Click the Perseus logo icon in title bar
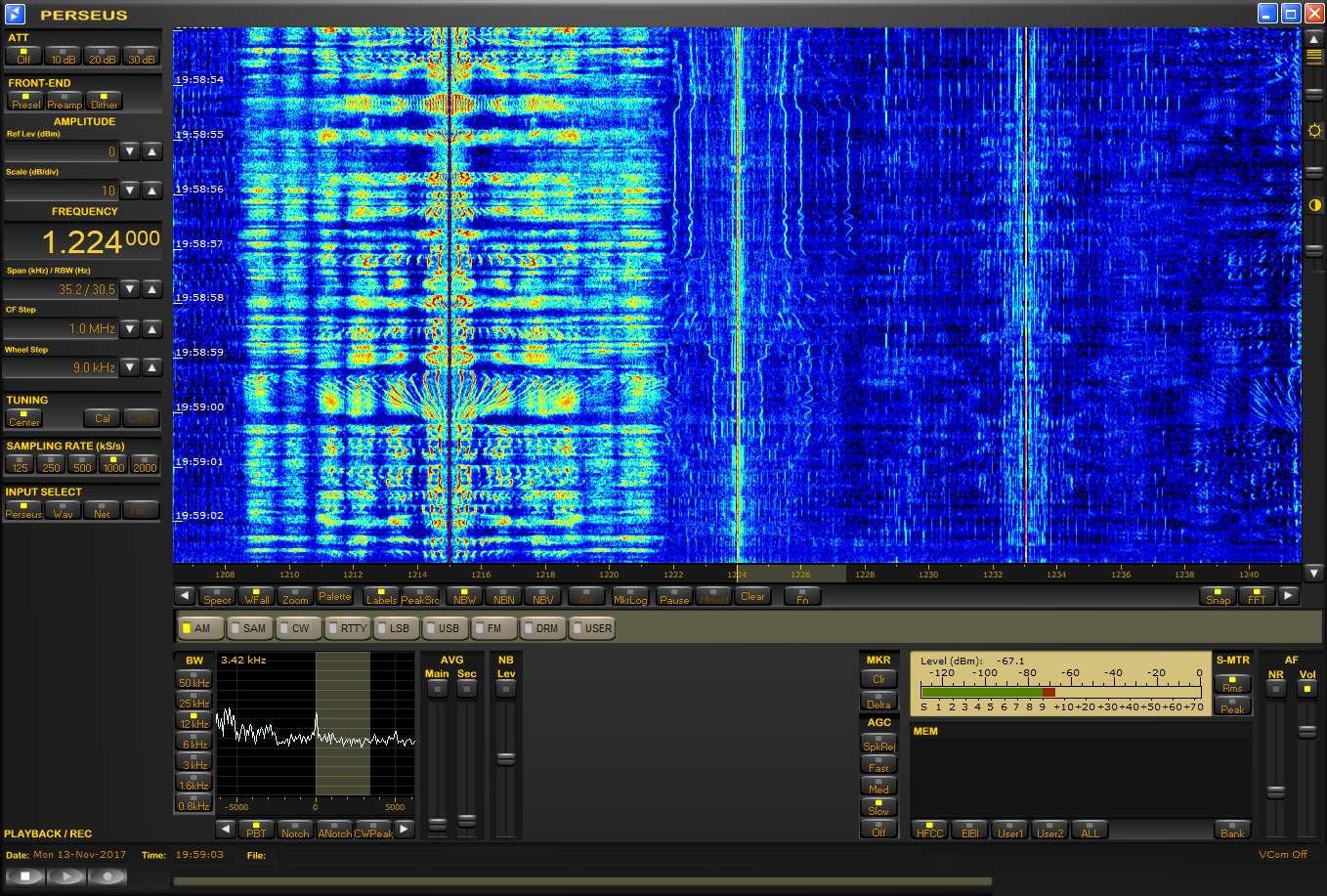1327x896 pixels. [x=16, y=14]
